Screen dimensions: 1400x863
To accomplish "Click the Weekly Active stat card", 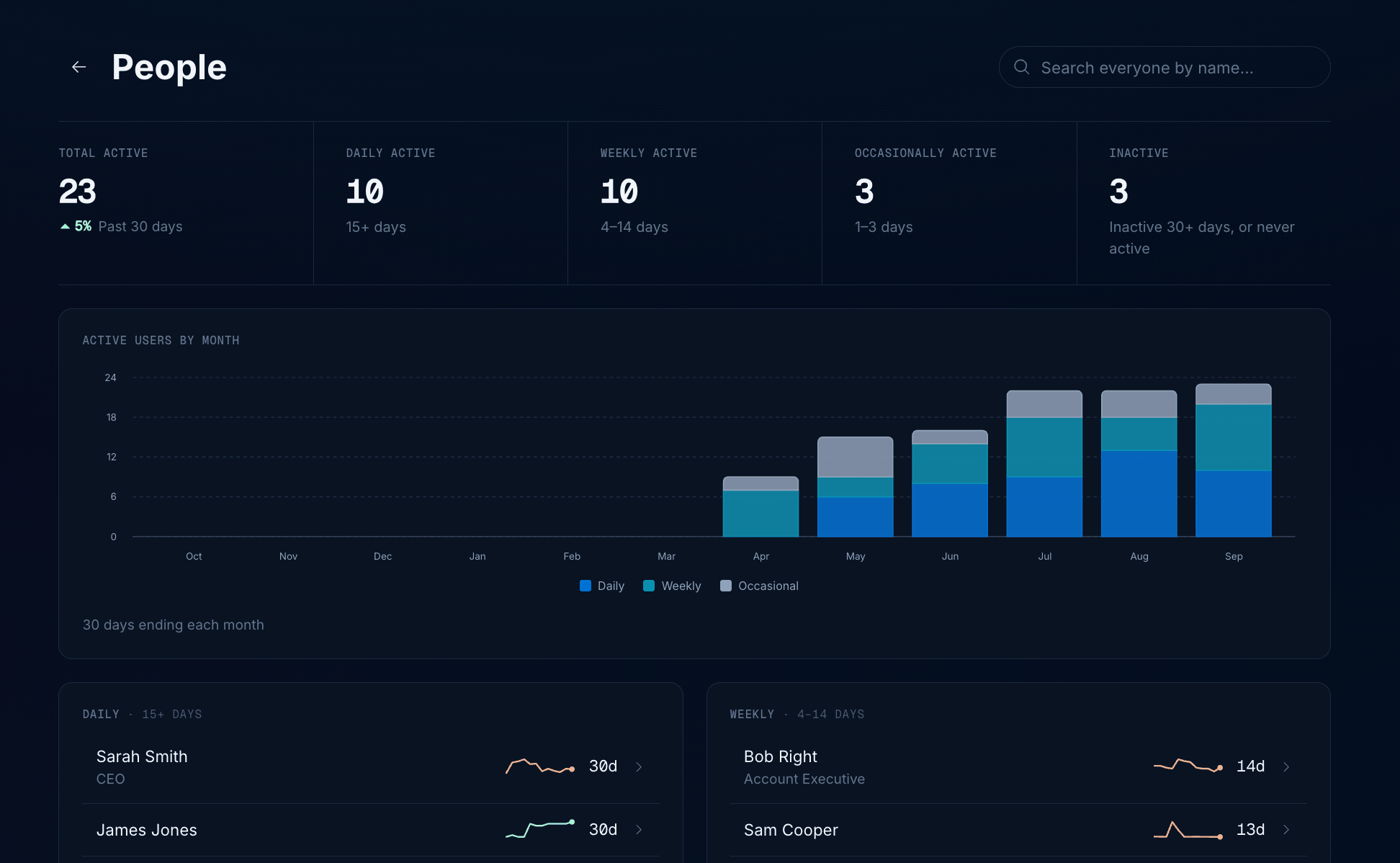I will [695, 203].
